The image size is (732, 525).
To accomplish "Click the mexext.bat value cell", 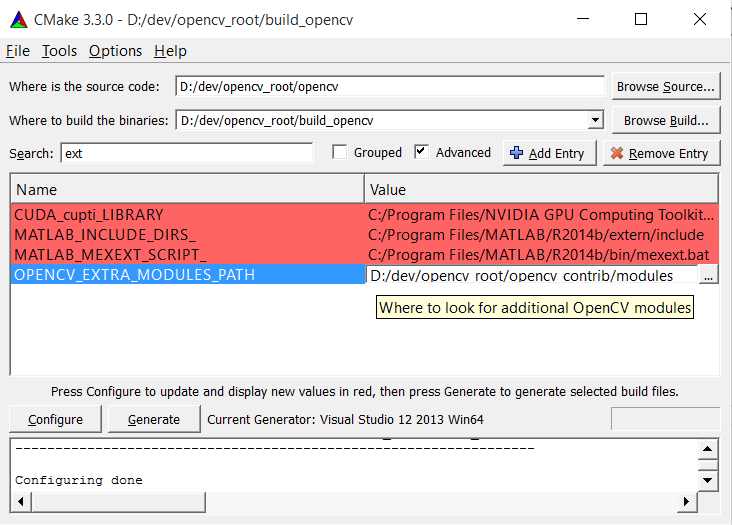I will 542,255.
